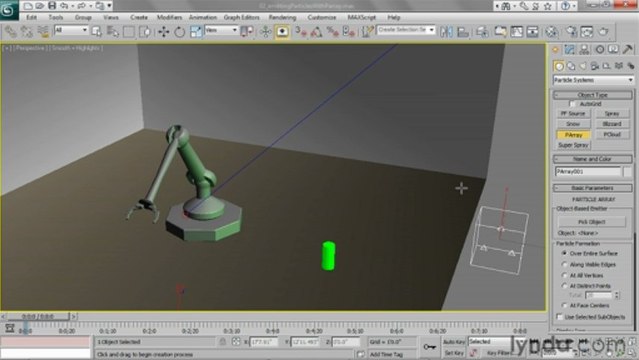Open the Material Editor icon

coord(551,31)
